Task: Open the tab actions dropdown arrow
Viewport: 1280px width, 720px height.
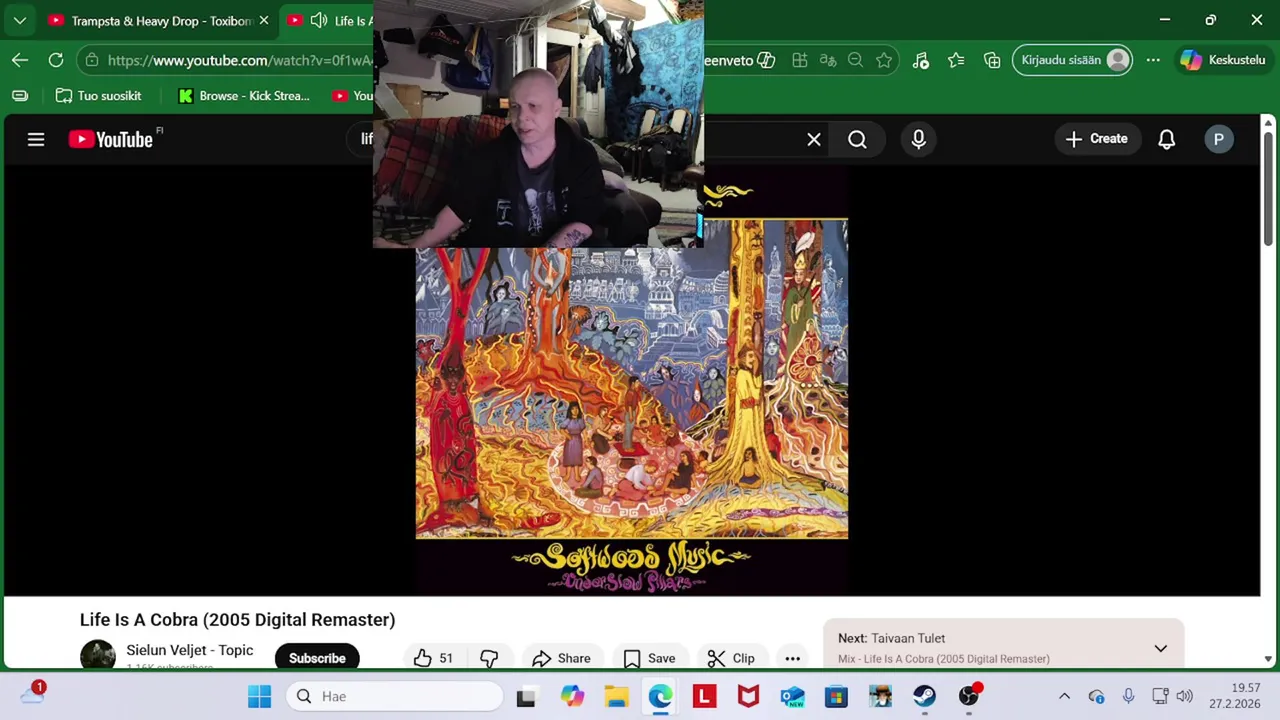Action: point(20,20)
